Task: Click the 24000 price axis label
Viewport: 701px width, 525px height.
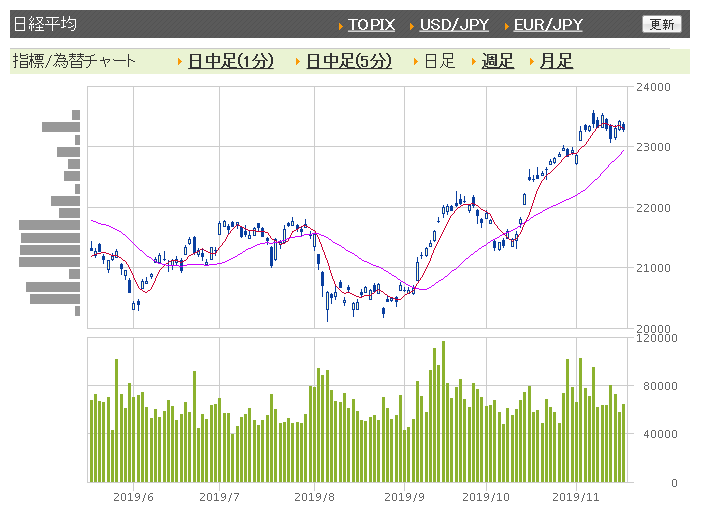Action: [653, 87]
